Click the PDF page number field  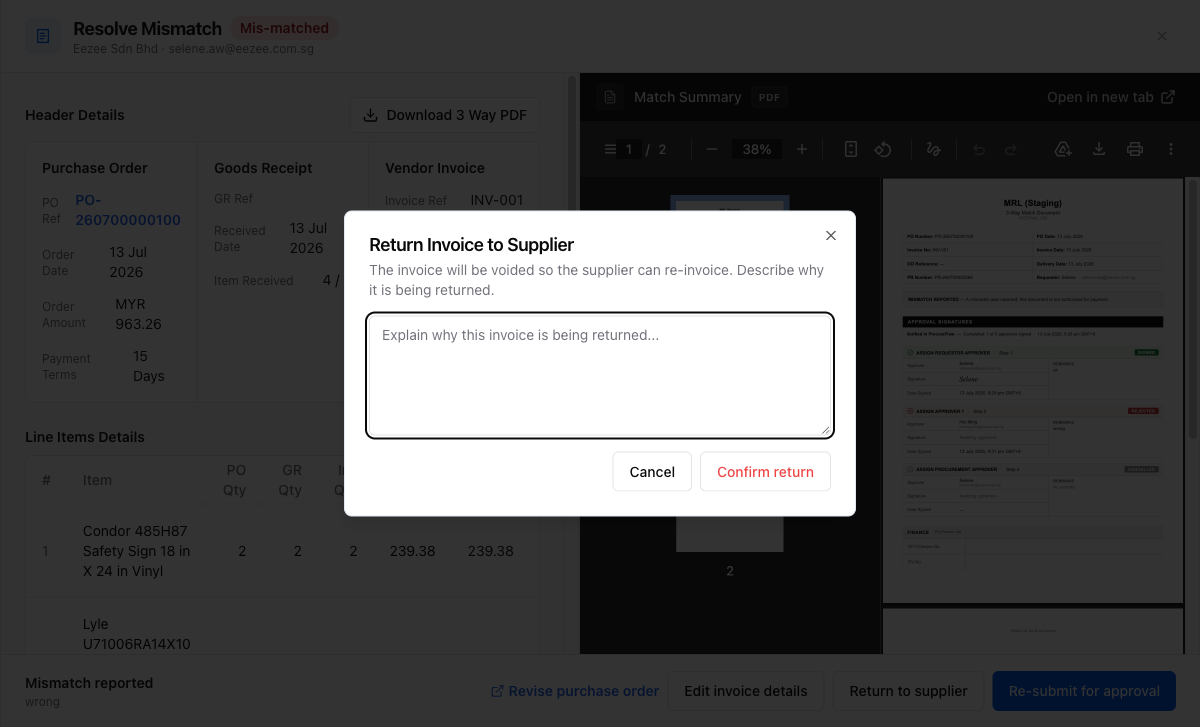coord(629,150)
